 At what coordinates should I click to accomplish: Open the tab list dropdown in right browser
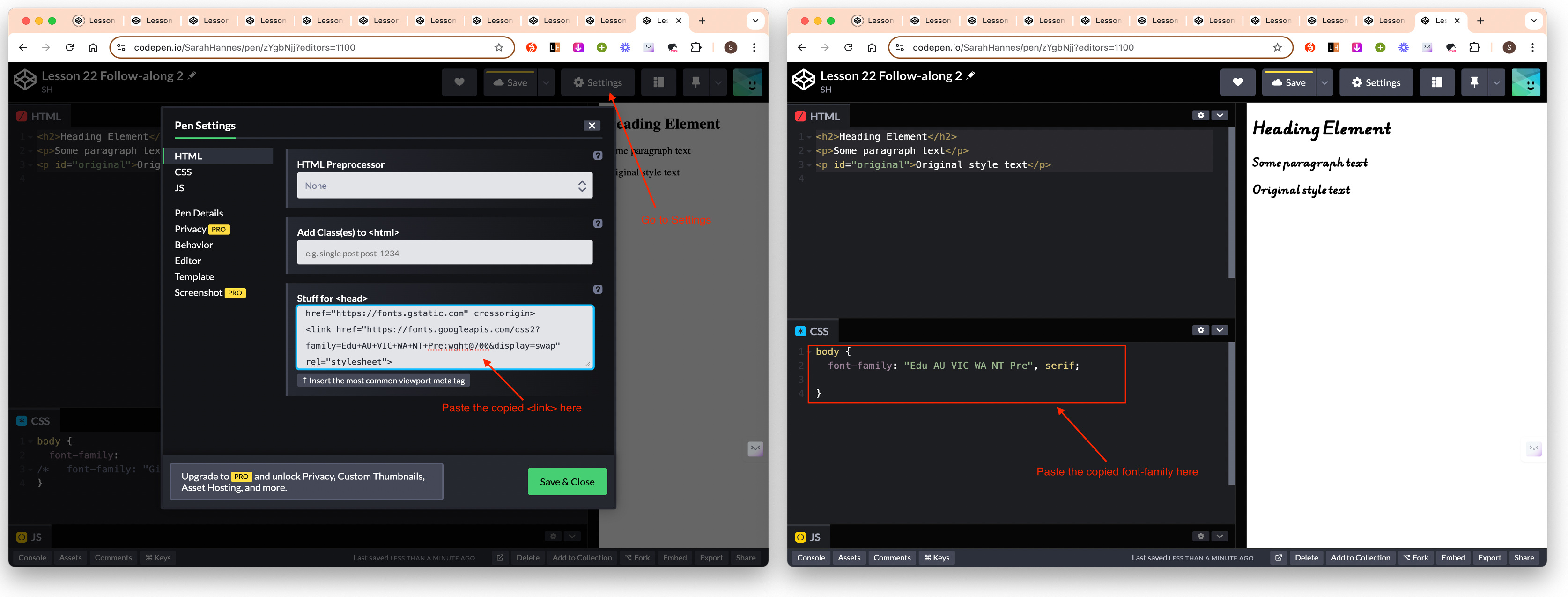(1534, 21)
